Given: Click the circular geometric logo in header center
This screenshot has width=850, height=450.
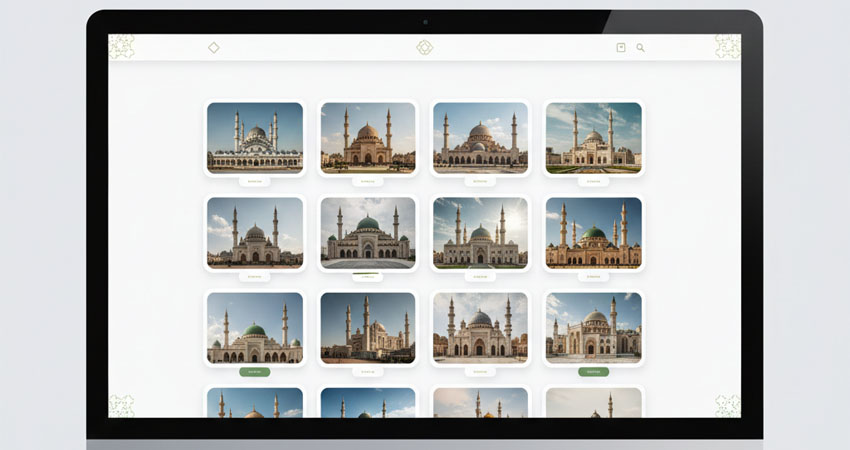Looking at the screenshot, I should click(x=424, y=48).
